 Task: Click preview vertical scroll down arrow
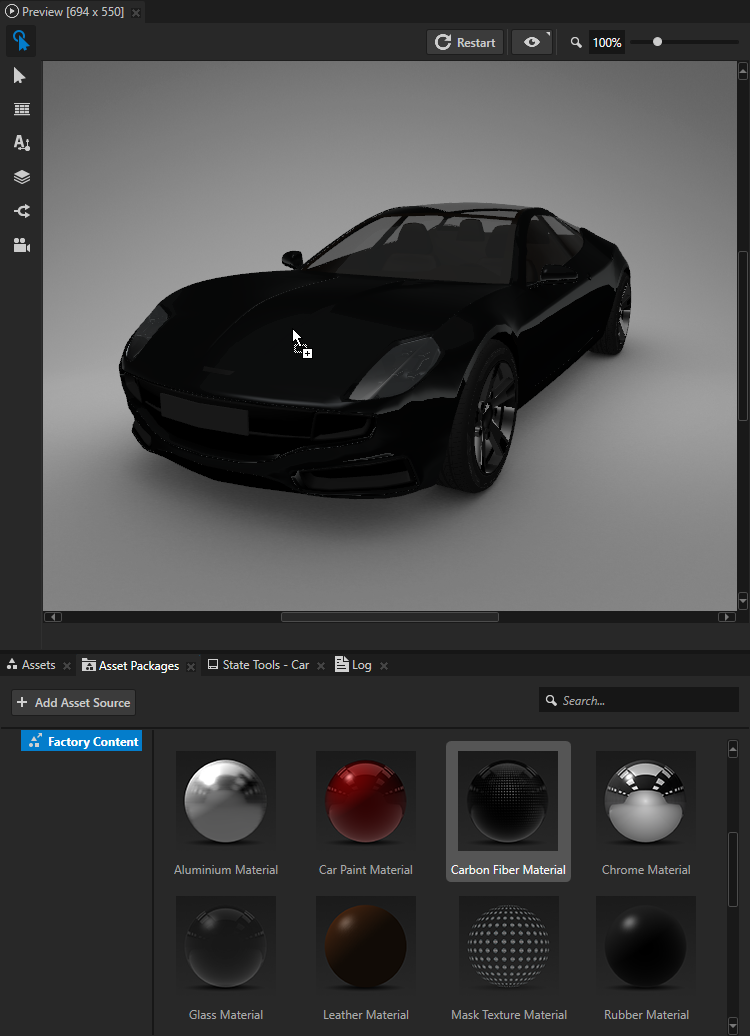(743, 601)
